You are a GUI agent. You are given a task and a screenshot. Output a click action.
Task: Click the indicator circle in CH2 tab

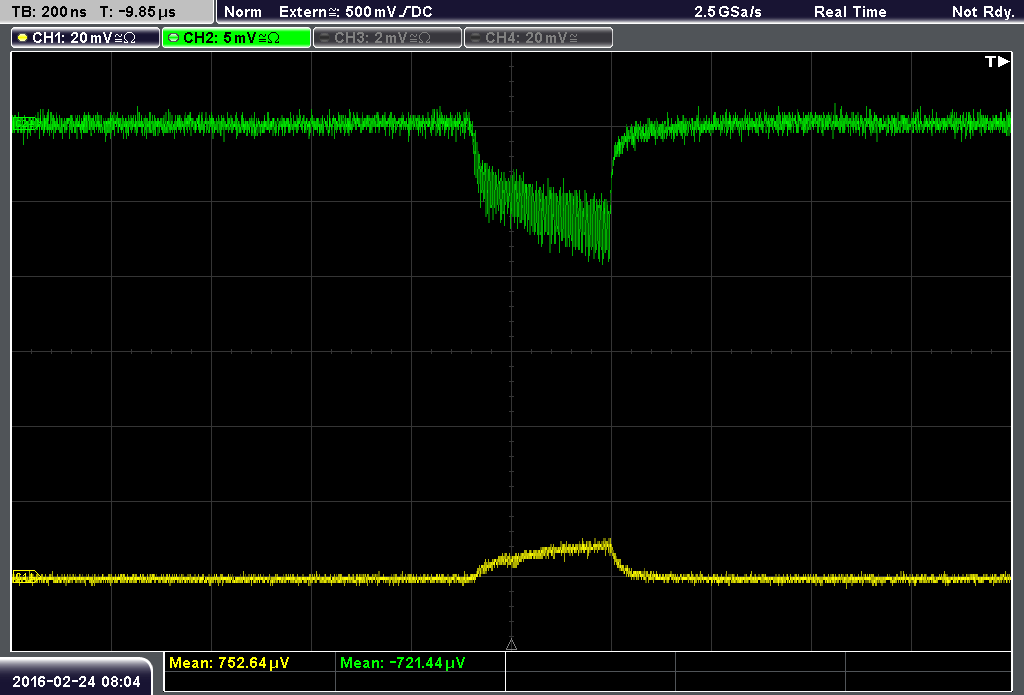174,38
